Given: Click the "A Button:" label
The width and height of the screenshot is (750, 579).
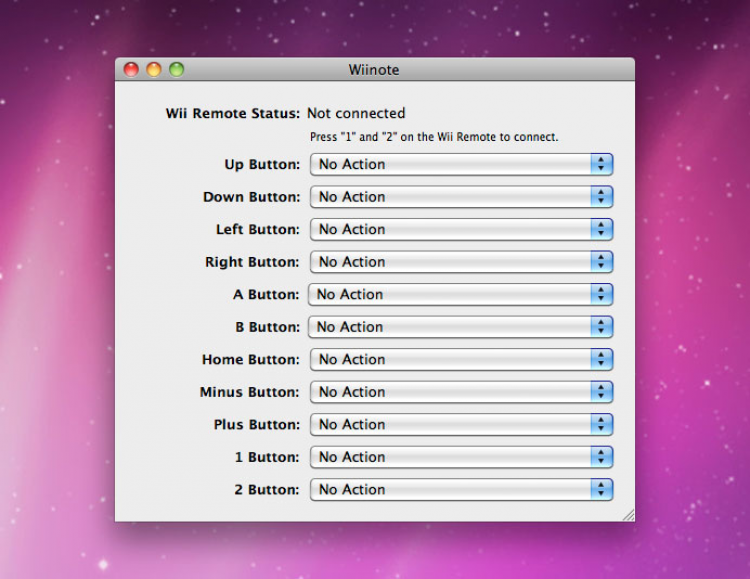Looking at the screenshot, I should click(266, 295).
